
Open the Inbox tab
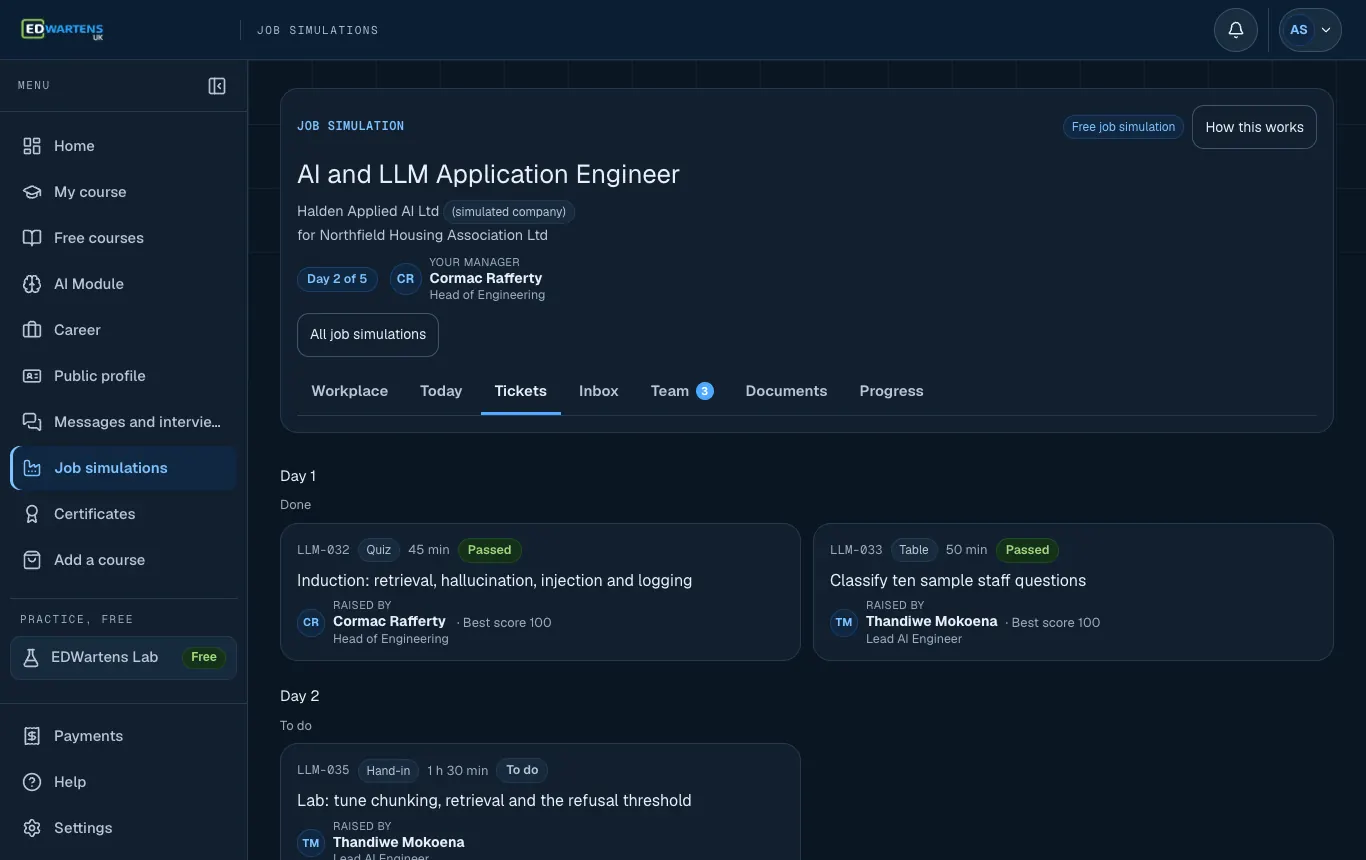[599, 391]
